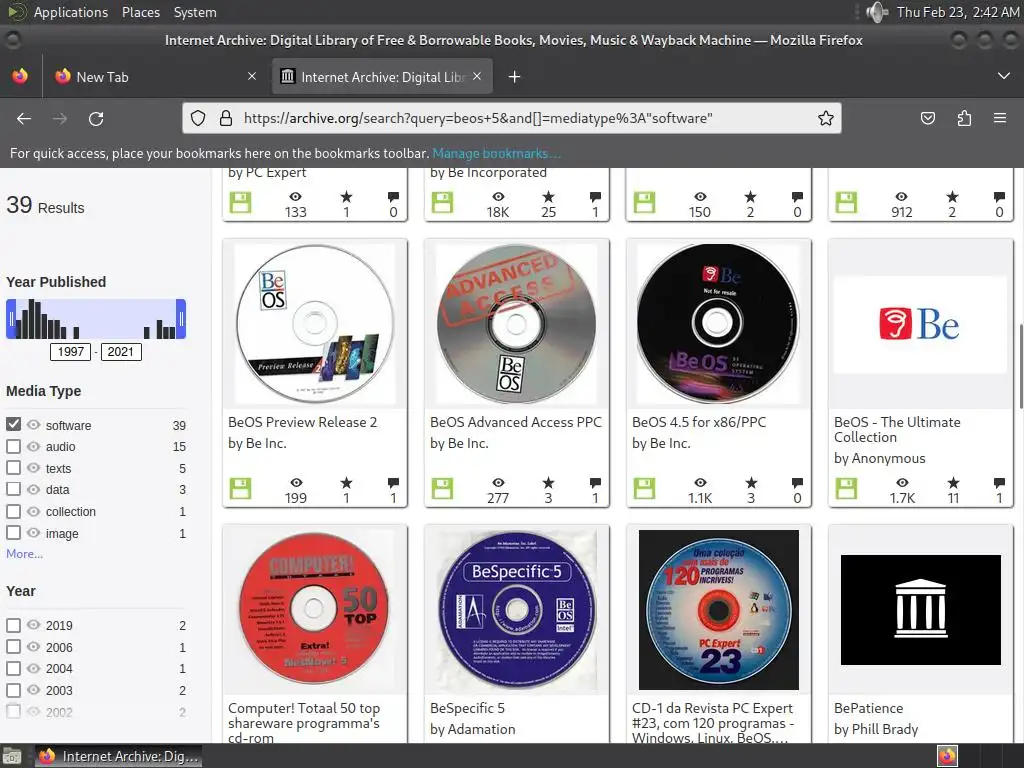Image resolution: width=1024 pixels, height=768 pixels.
Task: Open the Save to Pocket icon
Action: [x=927, y=118]
